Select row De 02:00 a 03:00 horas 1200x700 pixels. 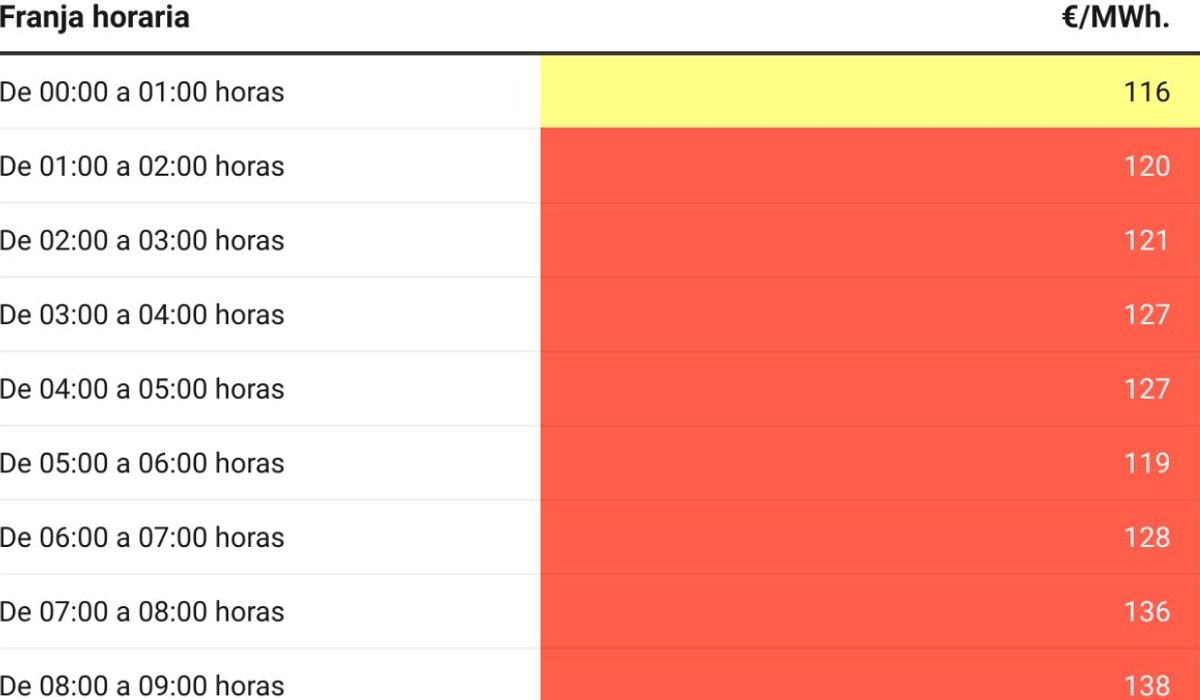(600, 240)
